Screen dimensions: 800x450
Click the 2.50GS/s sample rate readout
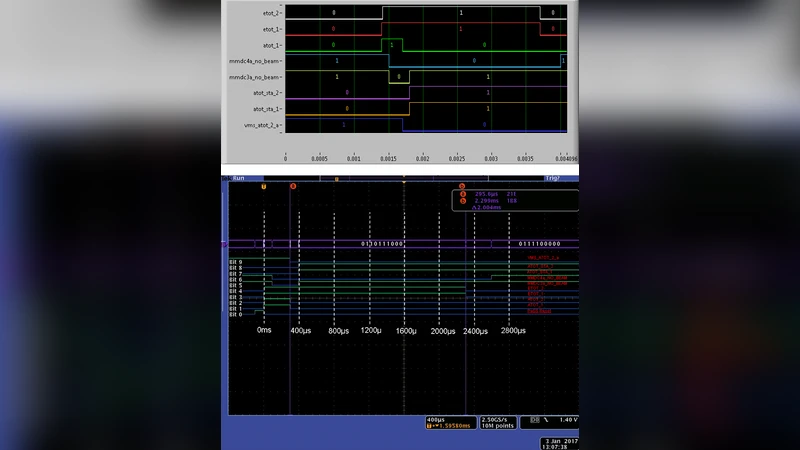(496, 419)
